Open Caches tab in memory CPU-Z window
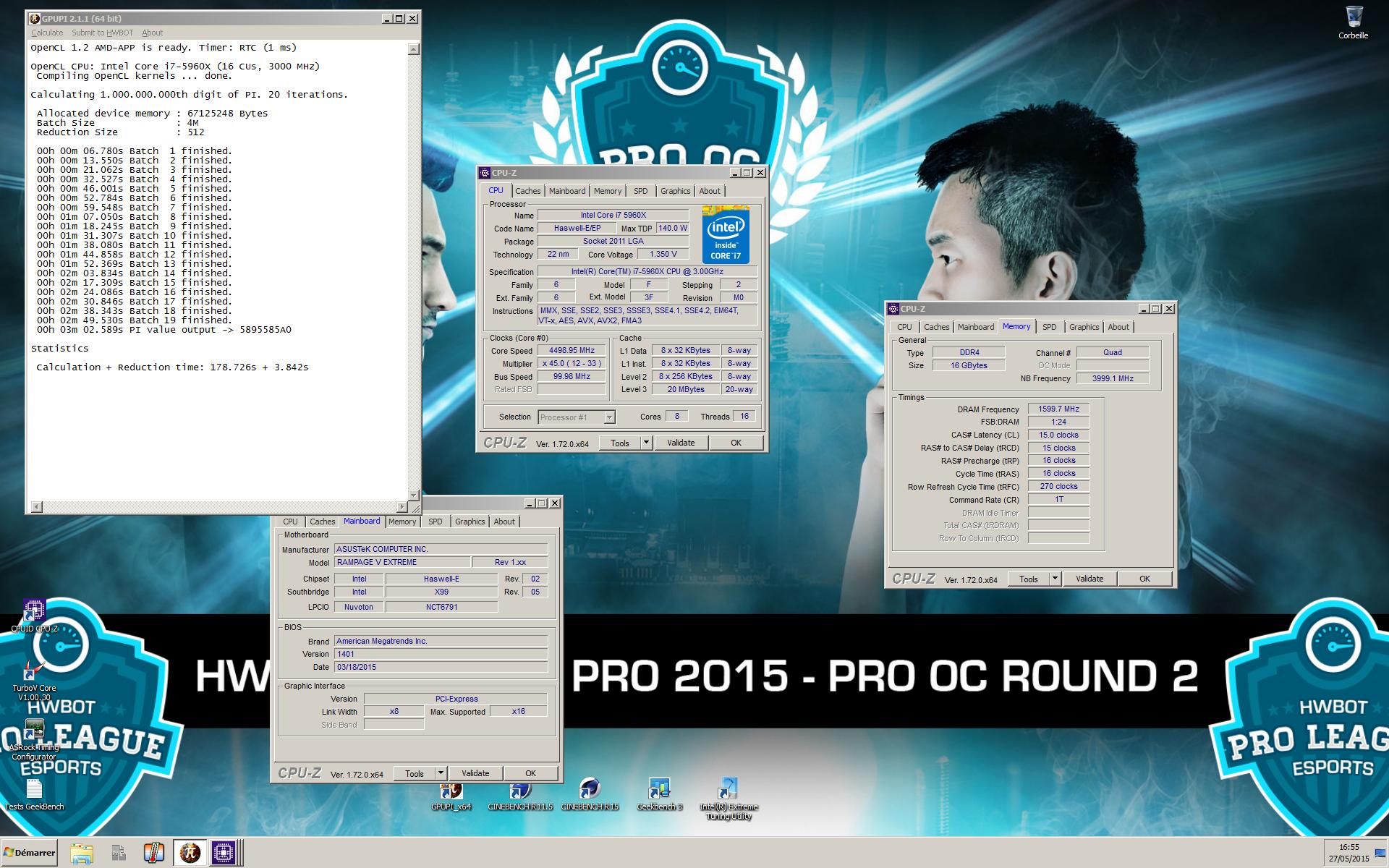The image size is (1389, 868). coord(937,327)
